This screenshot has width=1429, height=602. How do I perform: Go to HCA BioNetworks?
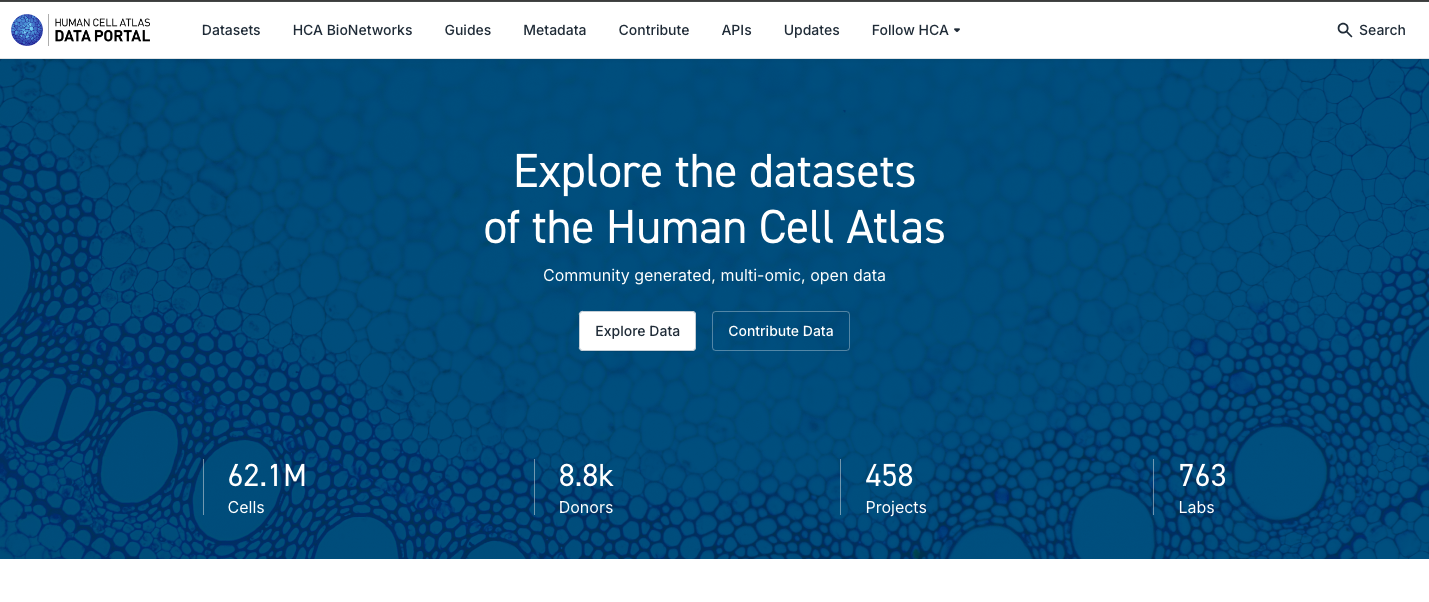(x=352, y=30)
